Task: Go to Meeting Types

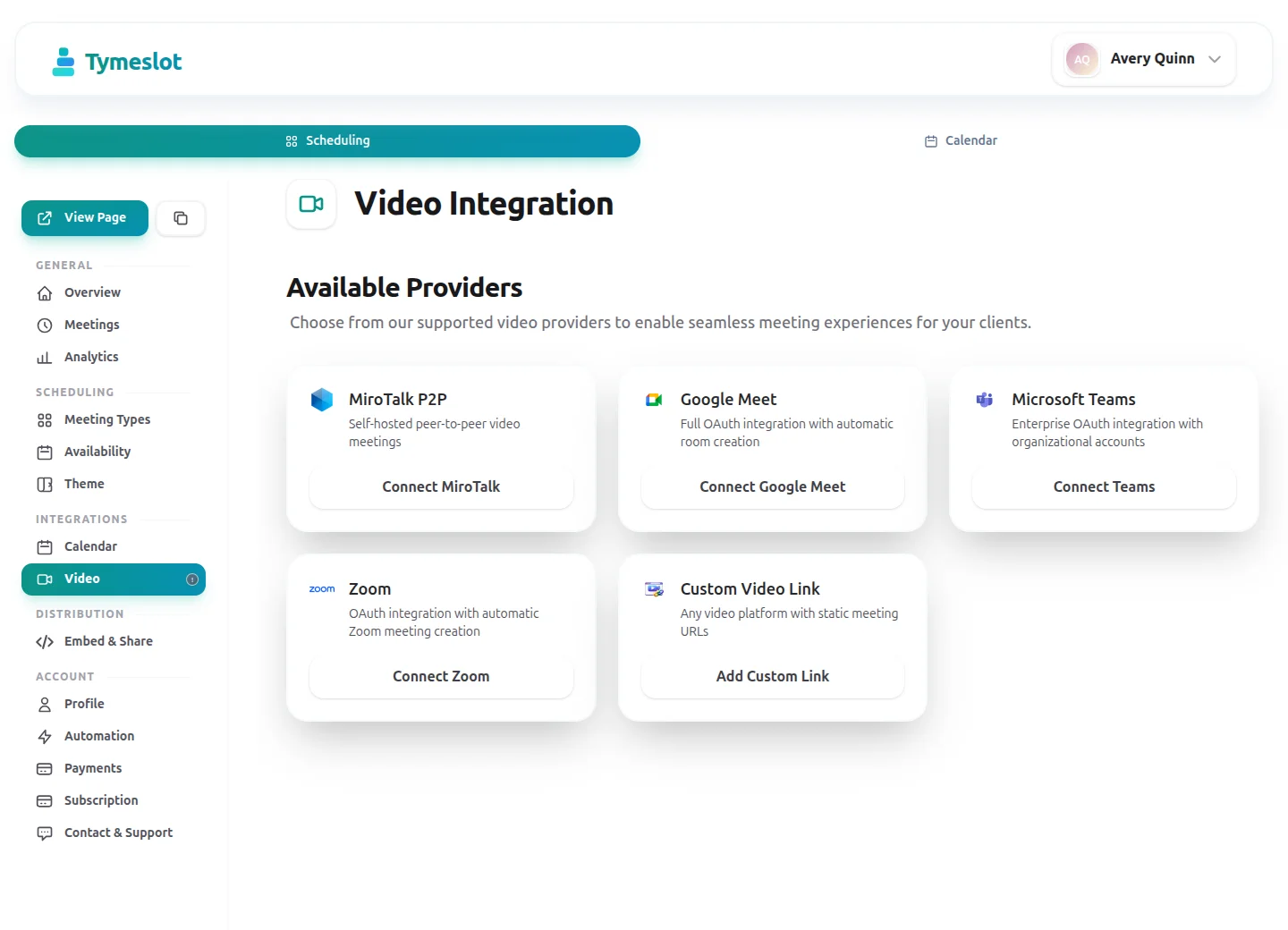Action: (114, 419)
